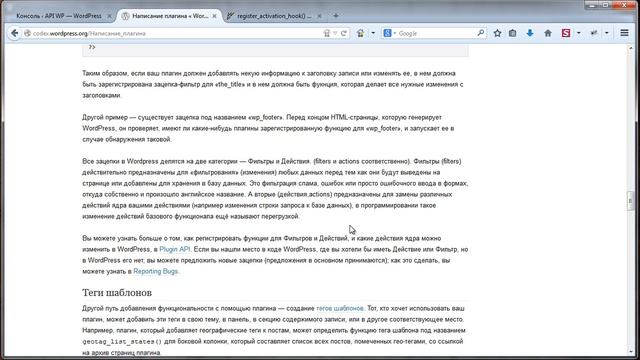
Task: Click the red S extension icon
Action: (566, 33)
